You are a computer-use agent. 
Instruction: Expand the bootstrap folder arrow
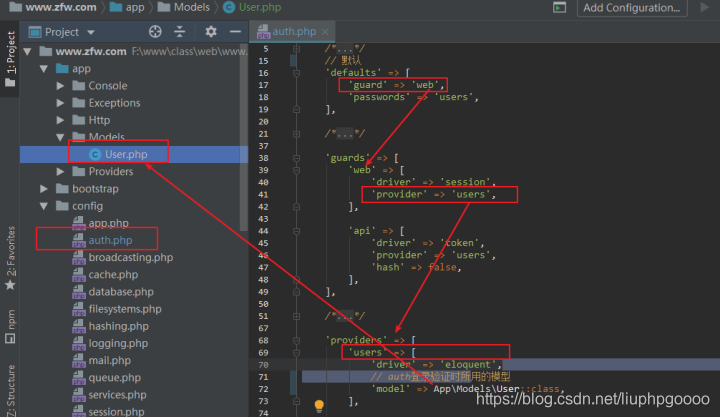tap(44, 189)
